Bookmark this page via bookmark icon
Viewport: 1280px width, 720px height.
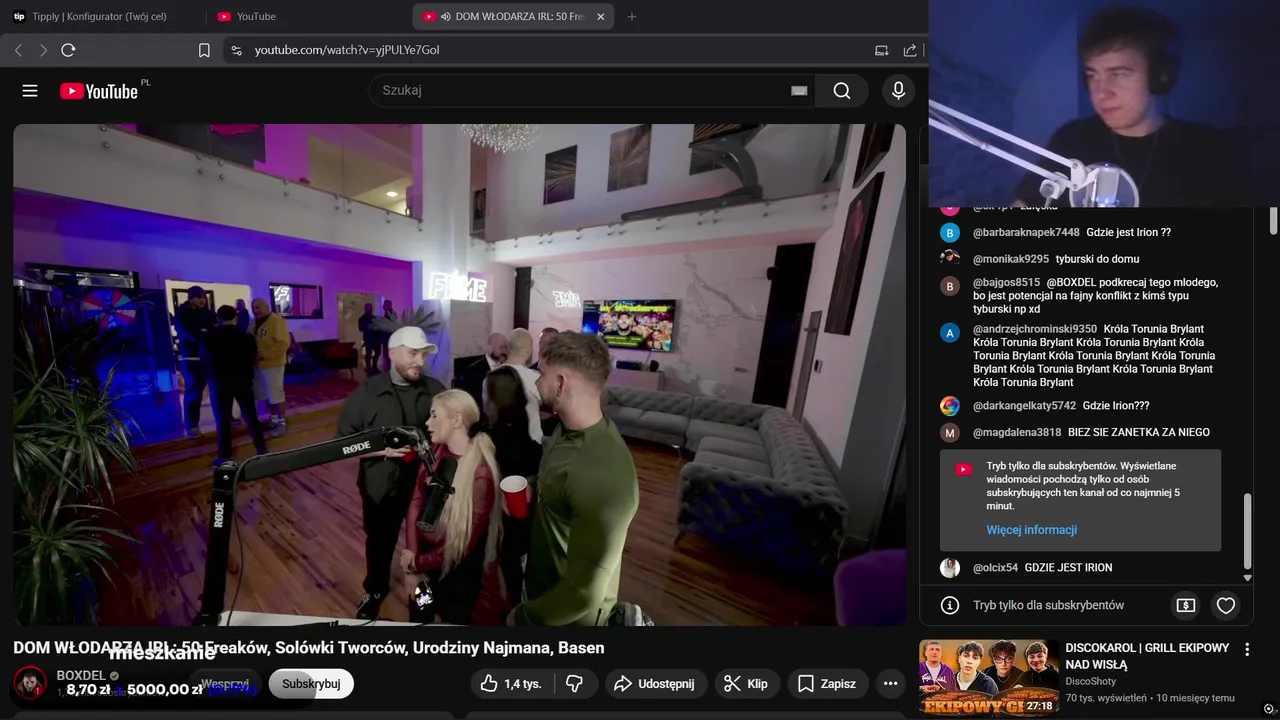204,50
